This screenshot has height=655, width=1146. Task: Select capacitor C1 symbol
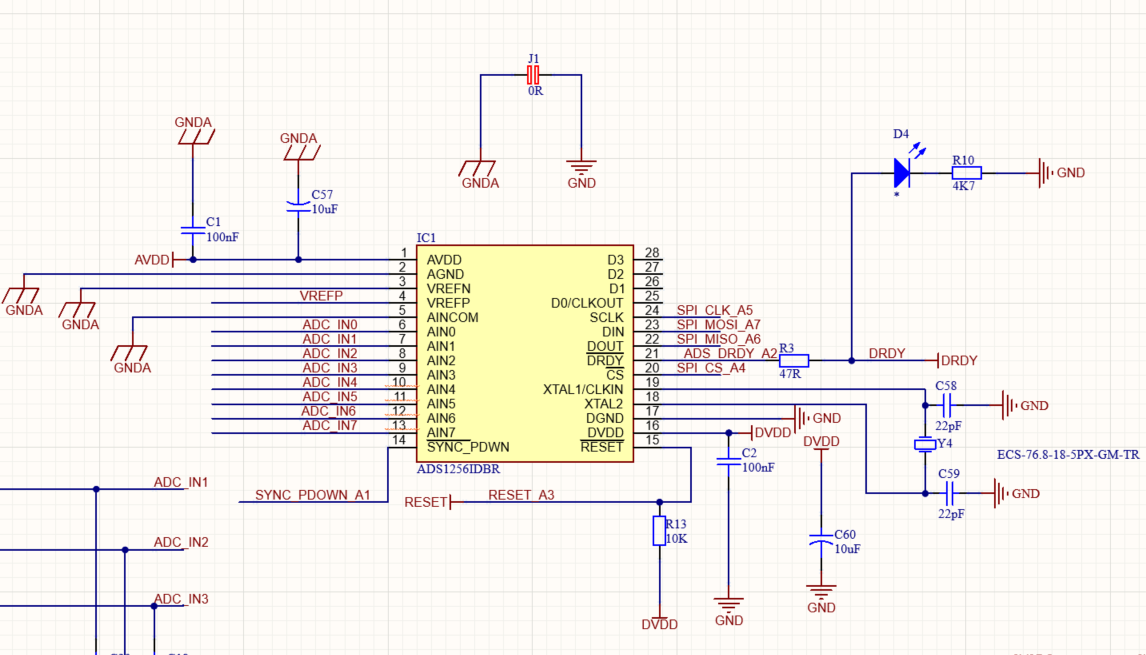(193, 230)
